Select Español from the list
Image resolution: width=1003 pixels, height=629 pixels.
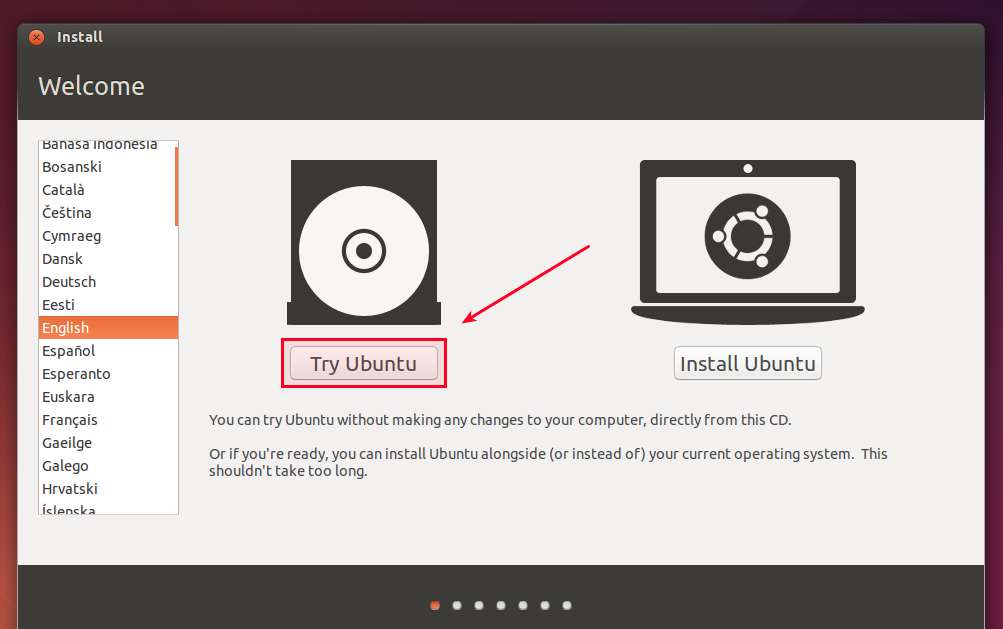point(108,351)
